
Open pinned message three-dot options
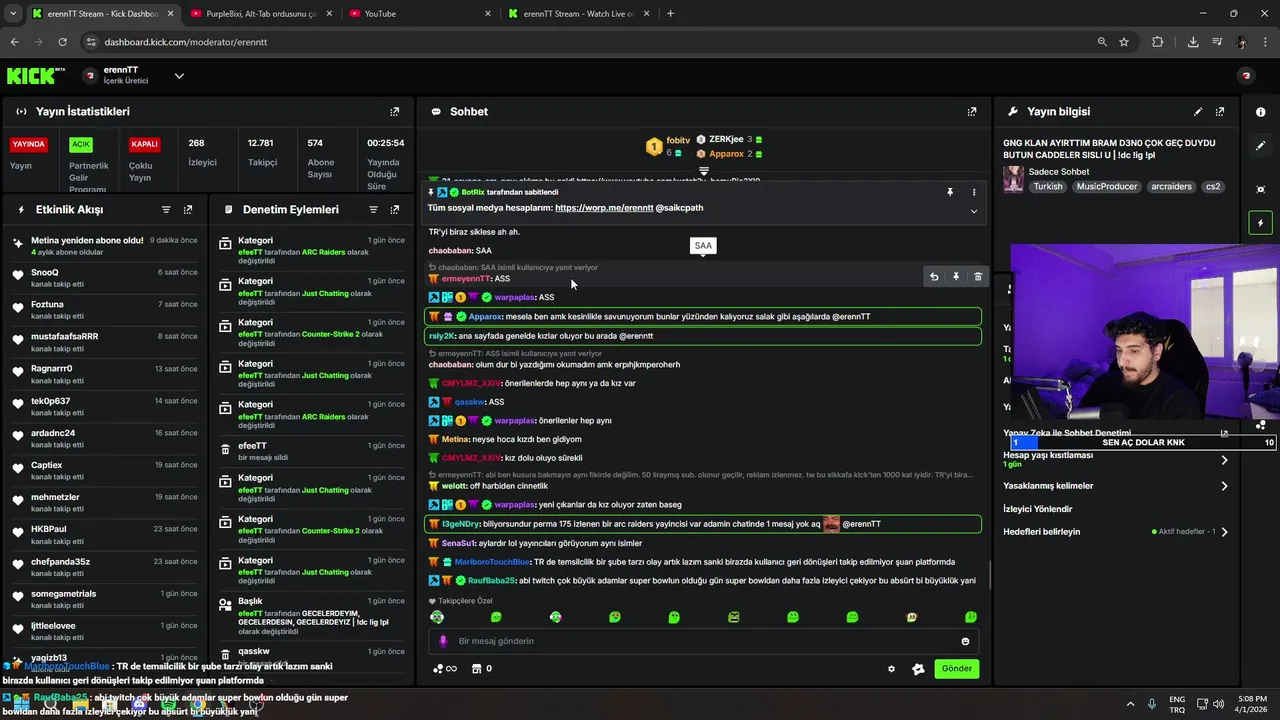pyautogui.click(x=974, y=192)
